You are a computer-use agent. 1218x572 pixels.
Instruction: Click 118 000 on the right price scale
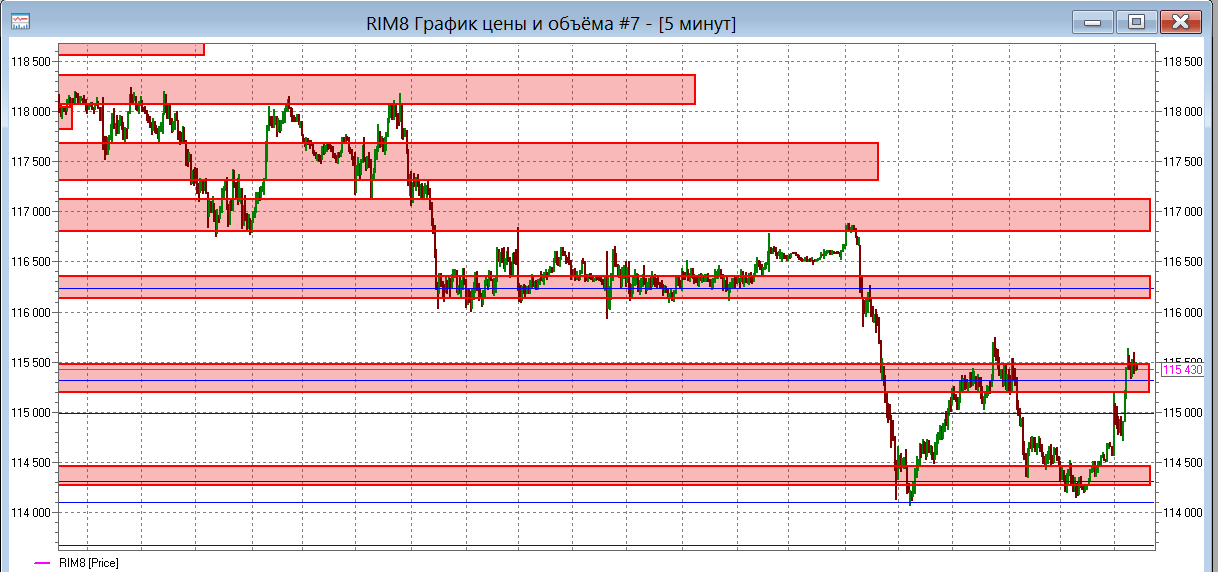click(x=1184, y=112)
